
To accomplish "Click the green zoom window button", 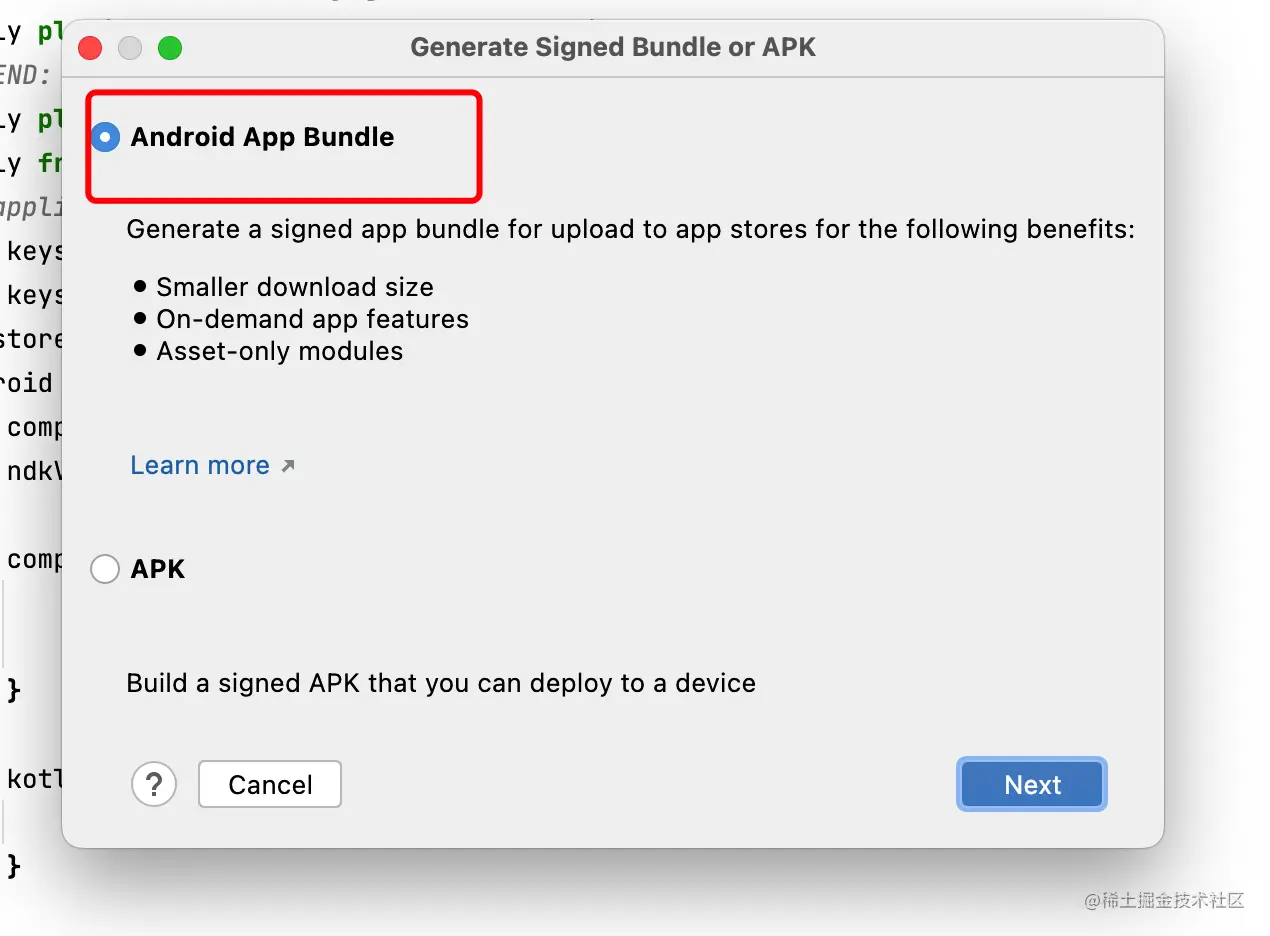I will coord(170,48).
